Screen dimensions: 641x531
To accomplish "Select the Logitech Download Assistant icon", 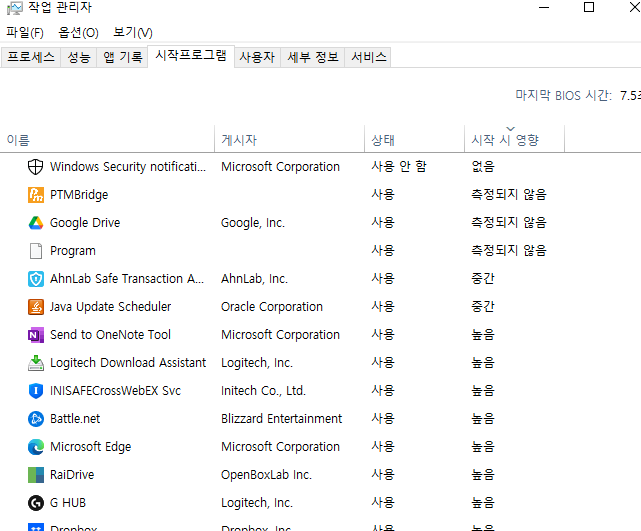I will (36, 363).
